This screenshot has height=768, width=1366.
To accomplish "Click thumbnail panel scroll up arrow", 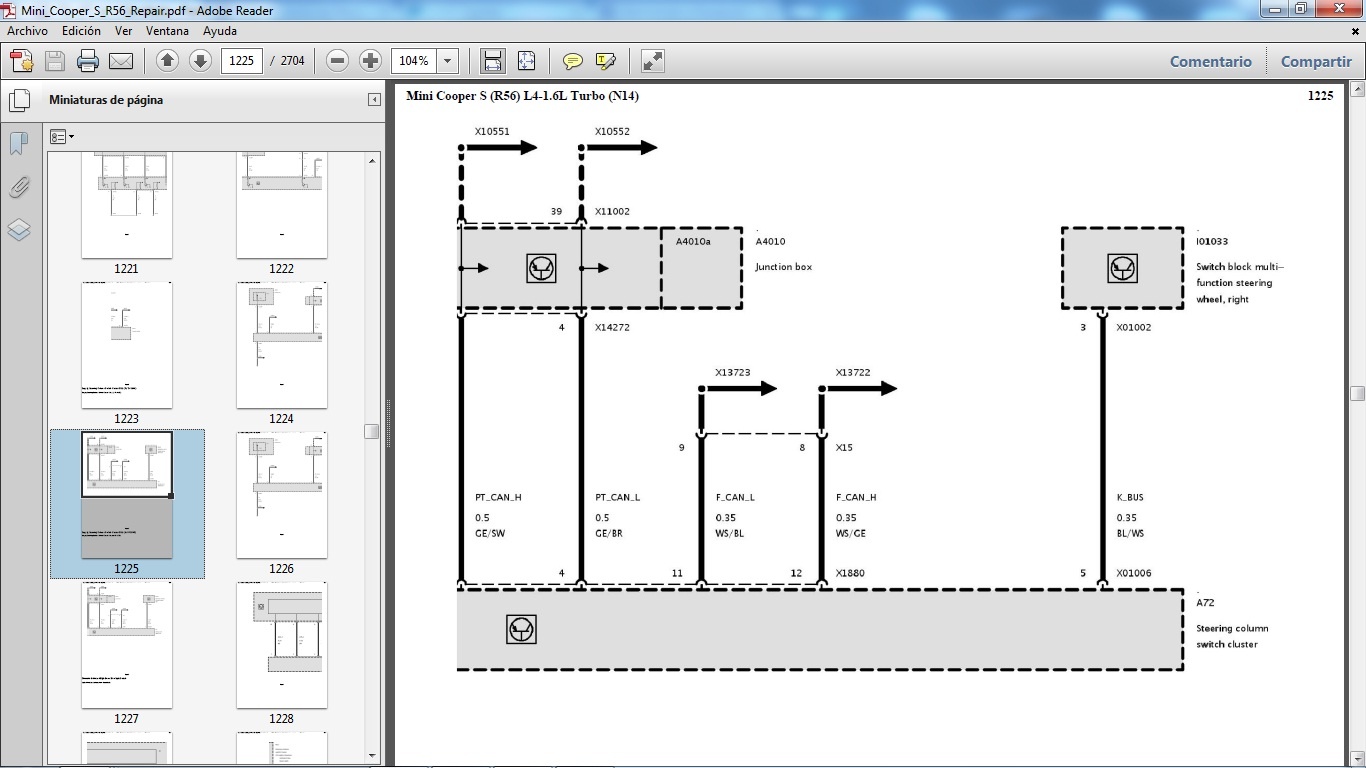I will coord(373,160).
